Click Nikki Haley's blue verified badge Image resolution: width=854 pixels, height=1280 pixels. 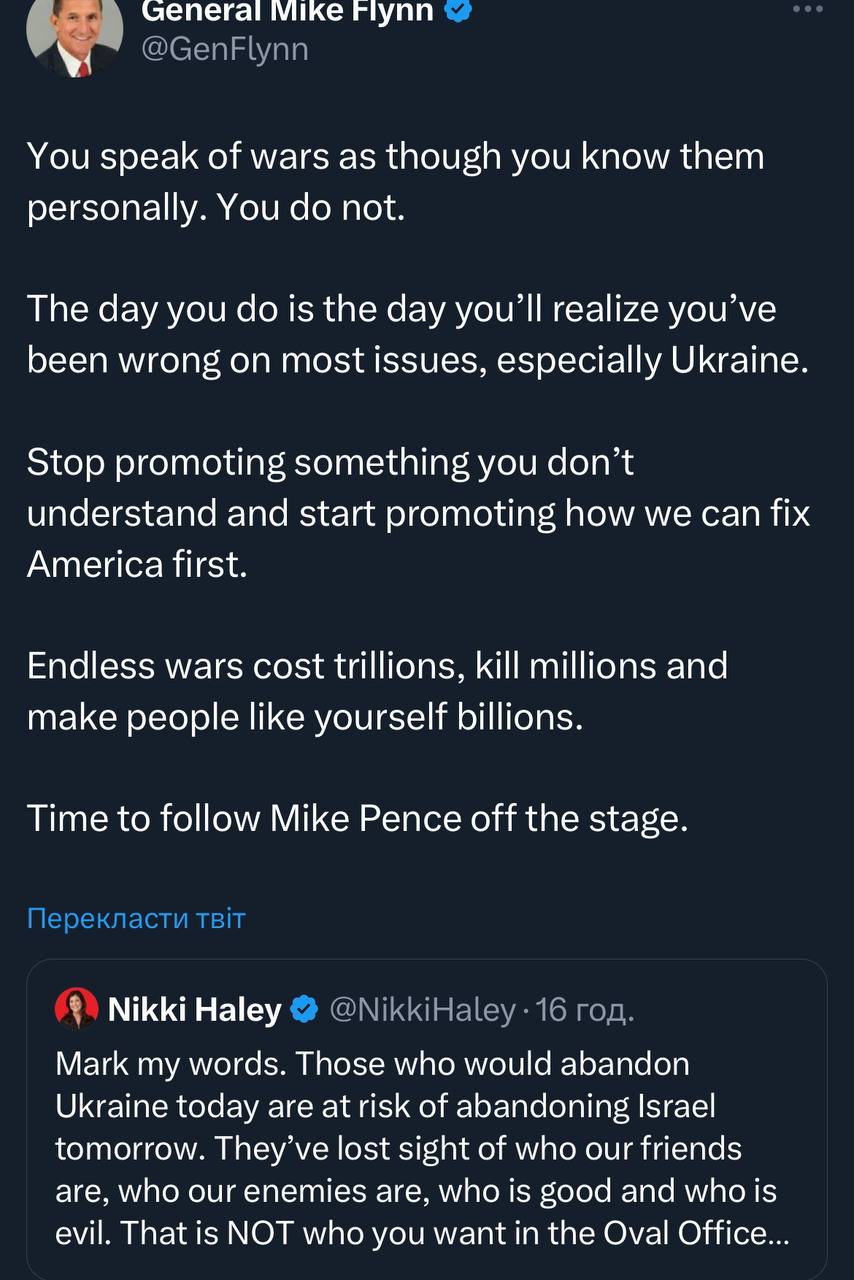coord(304,1010)
